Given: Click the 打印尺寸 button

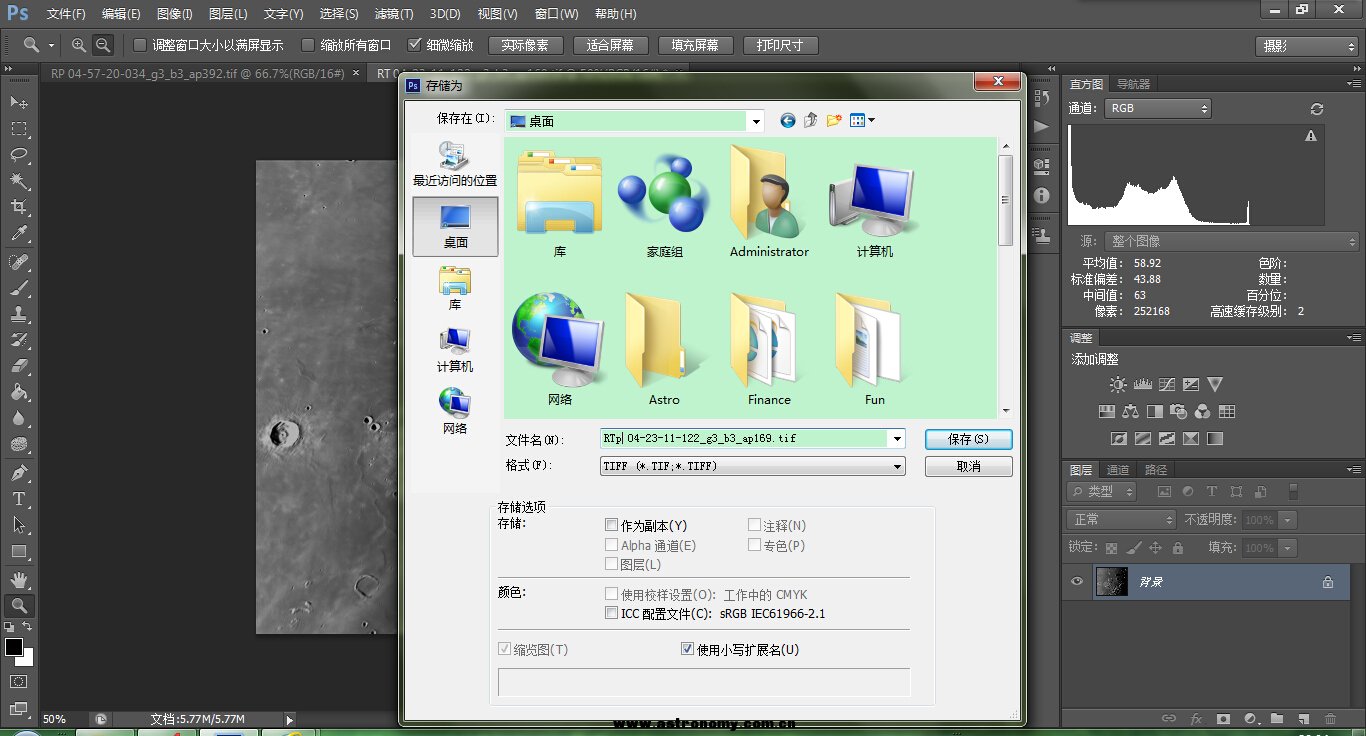Looking at the screenshot, I should coord(781,45).
